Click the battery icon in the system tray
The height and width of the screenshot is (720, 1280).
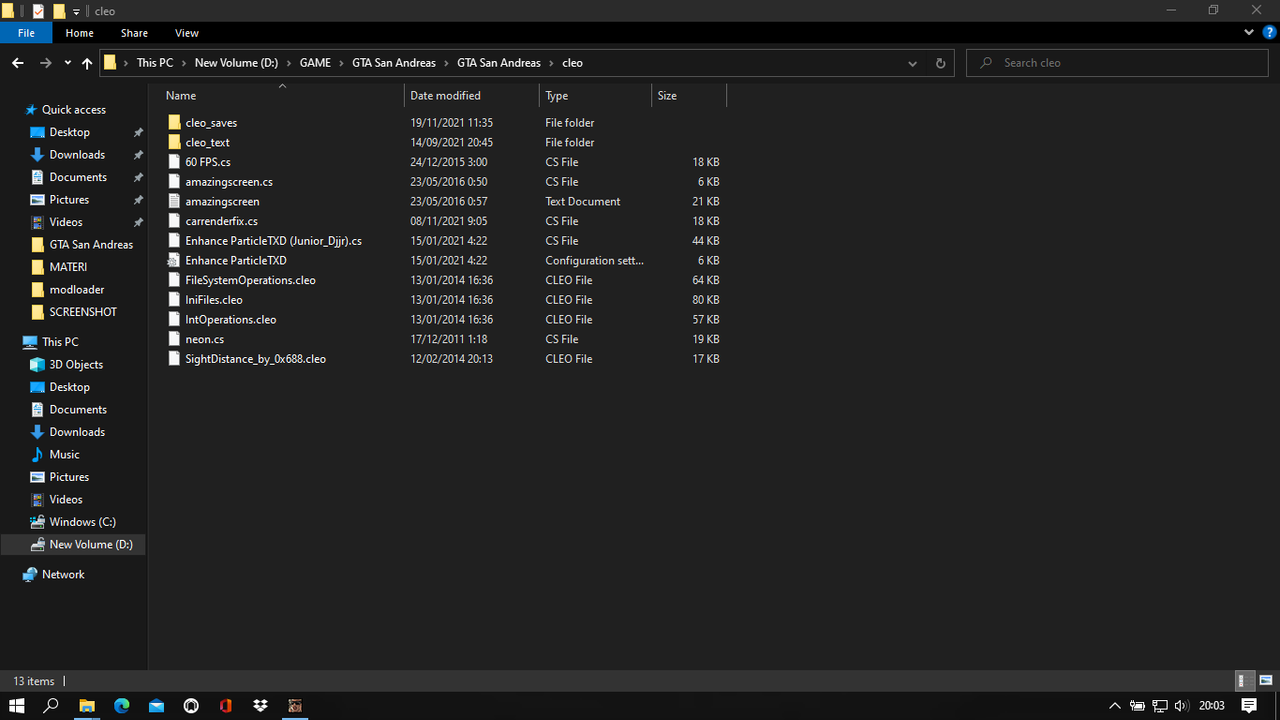[1137, 706]
